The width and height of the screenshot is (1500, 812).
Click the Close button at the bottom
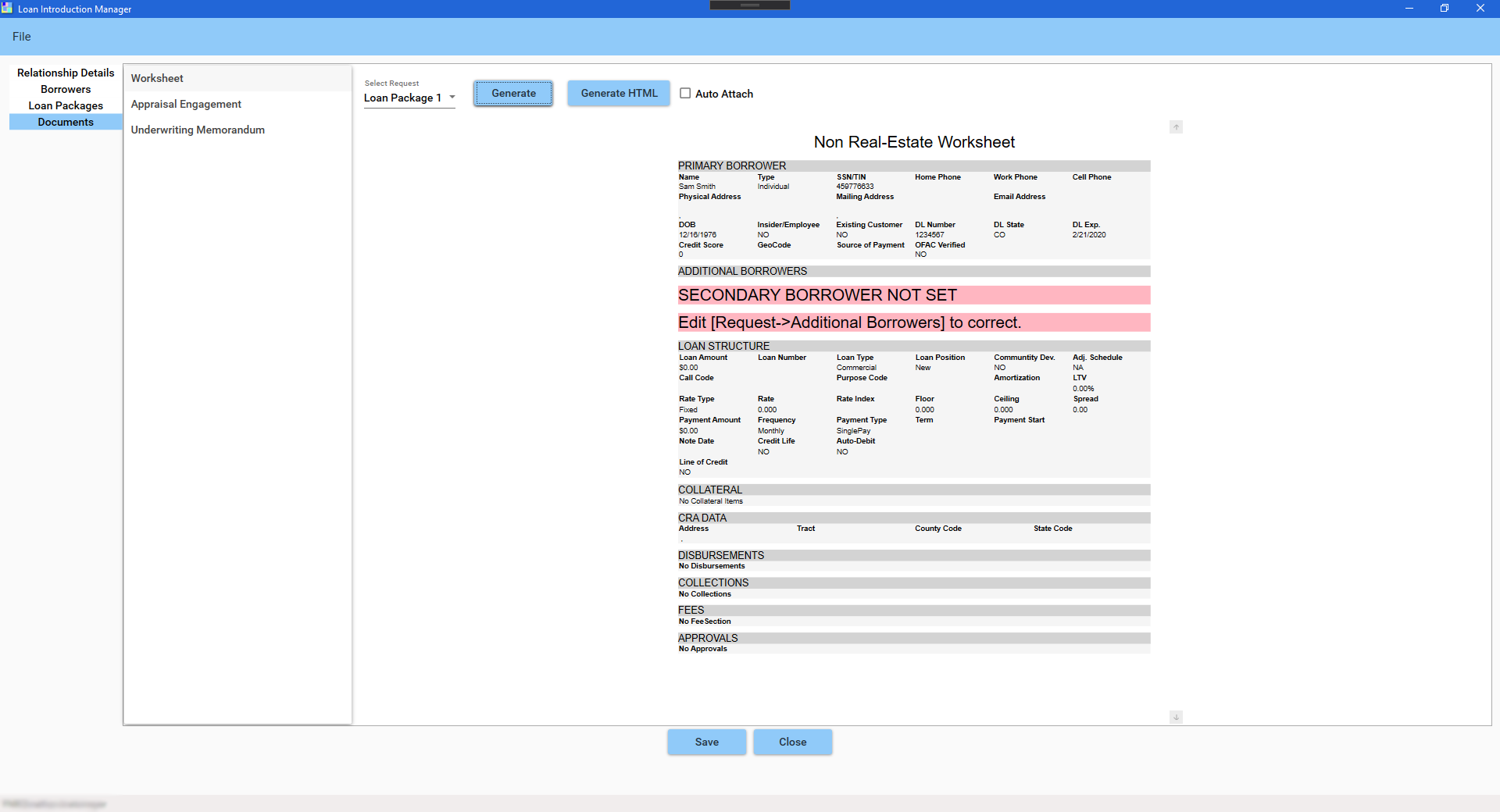[792, 742]
